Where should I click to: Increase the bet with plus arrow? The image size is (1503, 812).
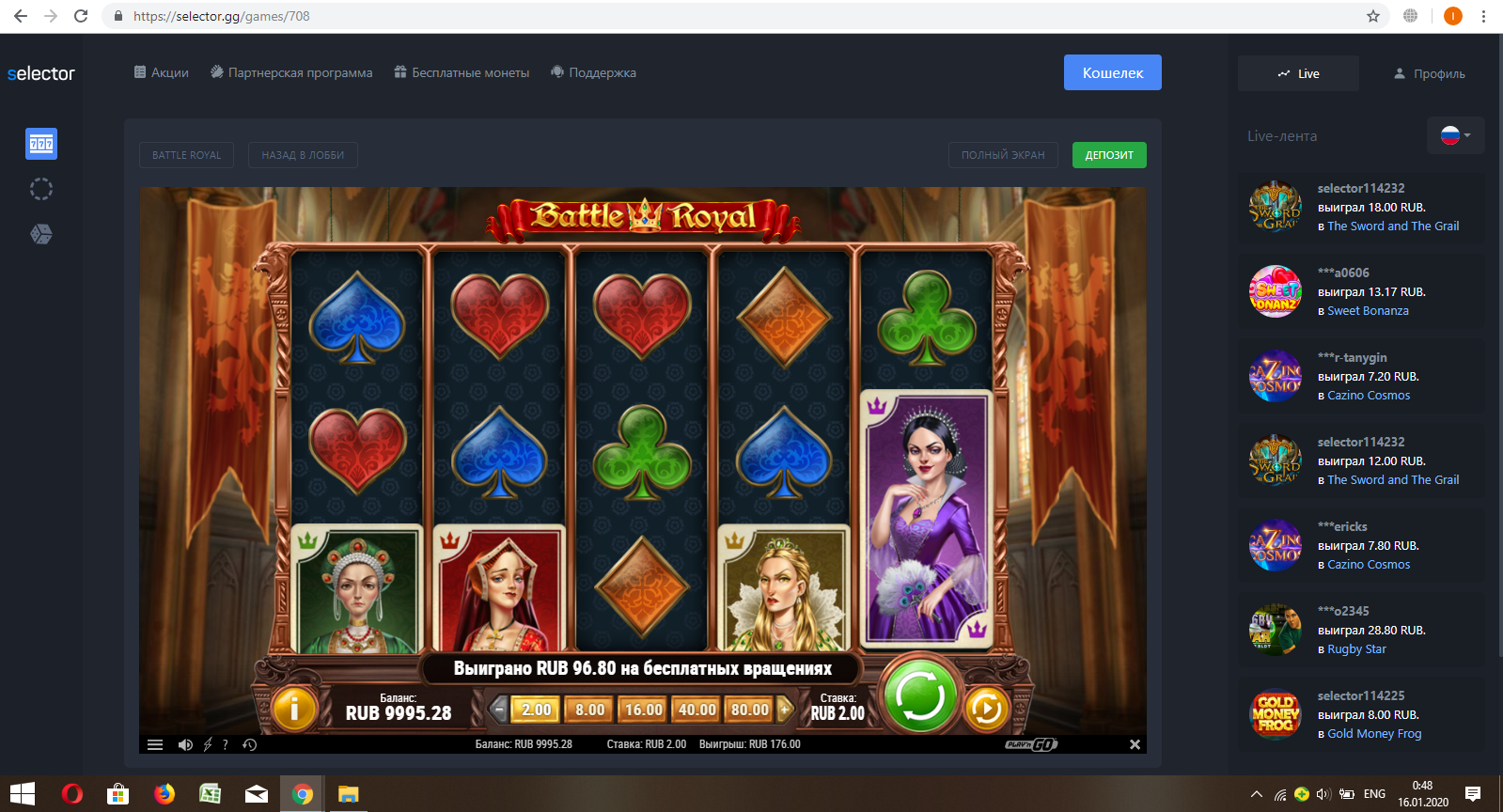click(x=786, y=710)
